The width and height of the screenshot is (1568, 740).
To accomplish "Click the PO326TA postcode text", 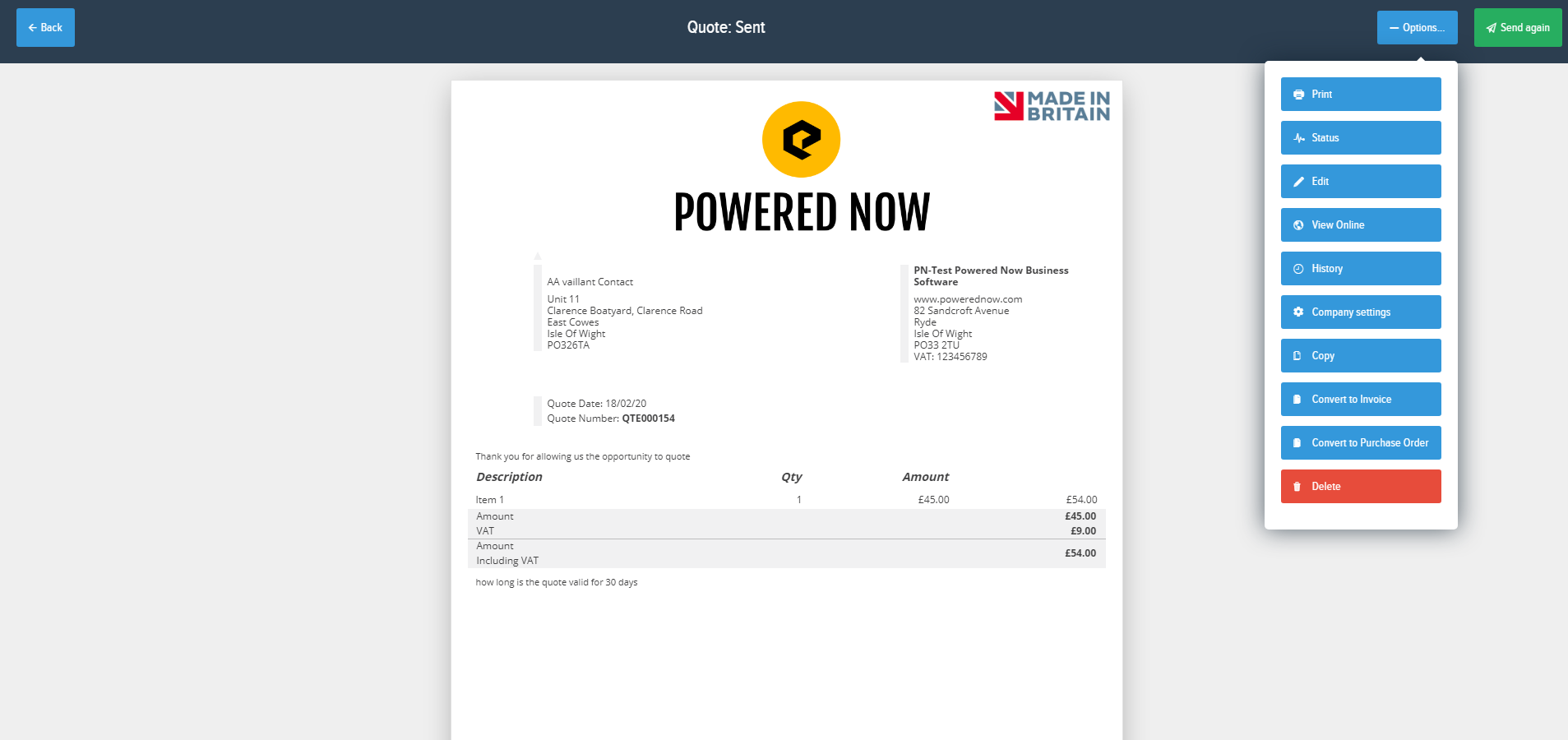I will [568, 345].
